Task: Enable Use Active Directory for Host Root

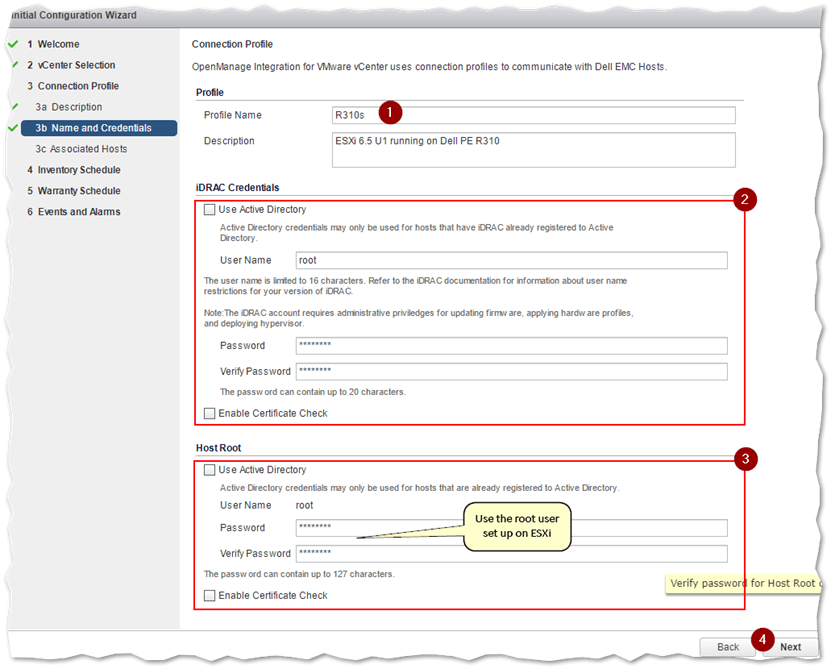Action: pos(210,470)
